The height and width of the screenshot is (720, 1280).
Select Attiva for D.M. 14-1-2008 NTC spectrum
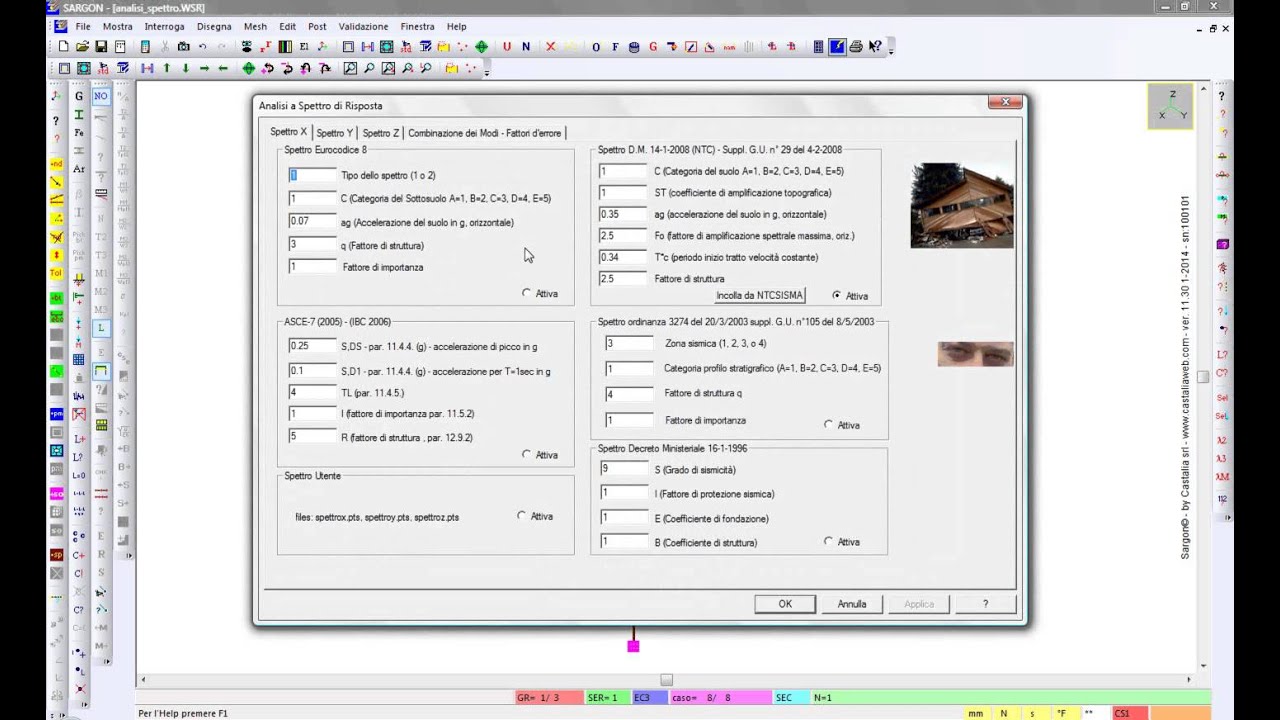click(x=837, y=296)
